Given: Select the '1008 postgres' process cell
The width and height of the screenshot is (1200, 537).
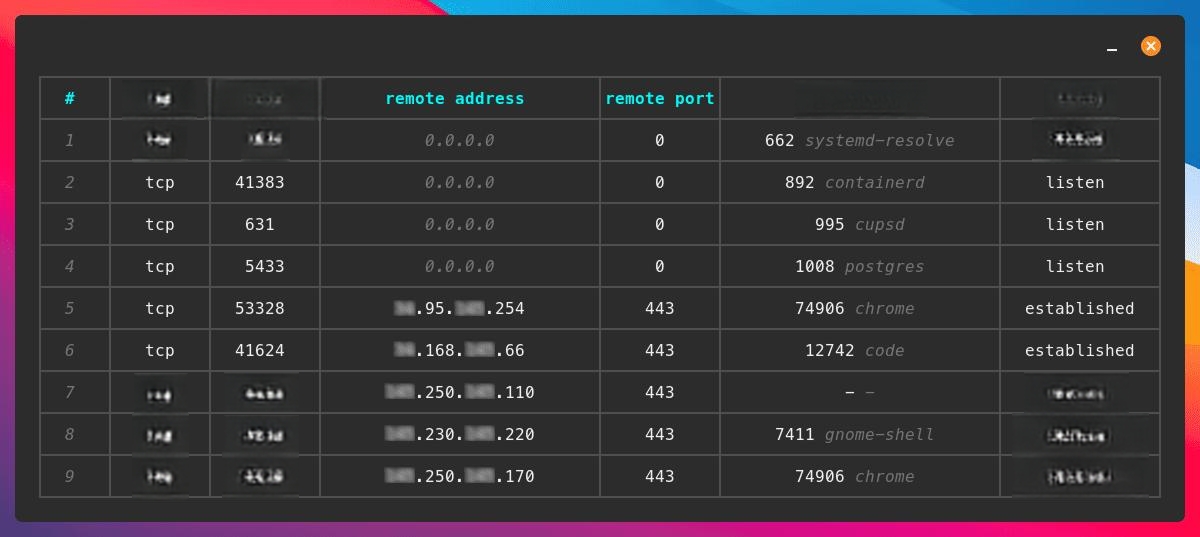Looking at the screenshot, I should click(x=860, y=266).
